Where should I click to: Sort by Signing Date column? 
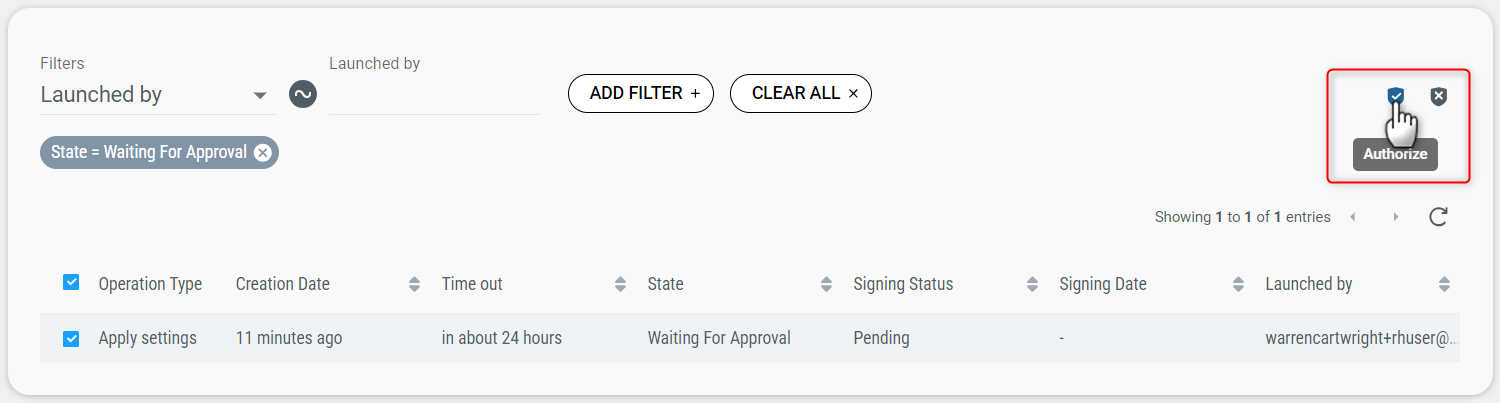click(1238, 284)
